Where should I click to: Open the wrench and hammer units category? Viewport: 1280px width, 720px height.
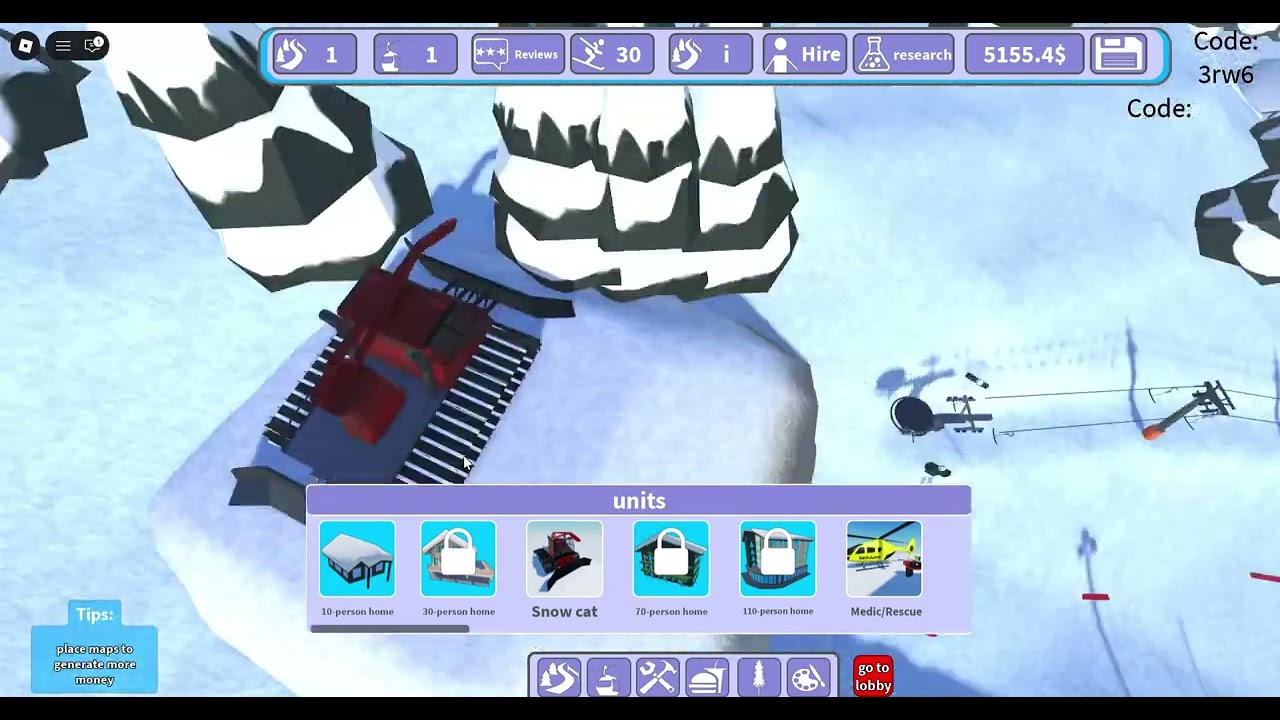658,679
